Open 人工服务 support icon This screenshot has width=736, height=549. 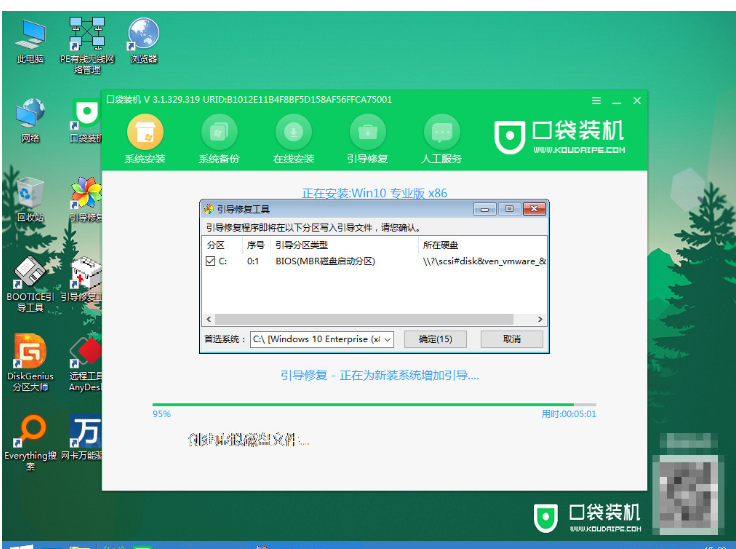click(x=442, y=133)
